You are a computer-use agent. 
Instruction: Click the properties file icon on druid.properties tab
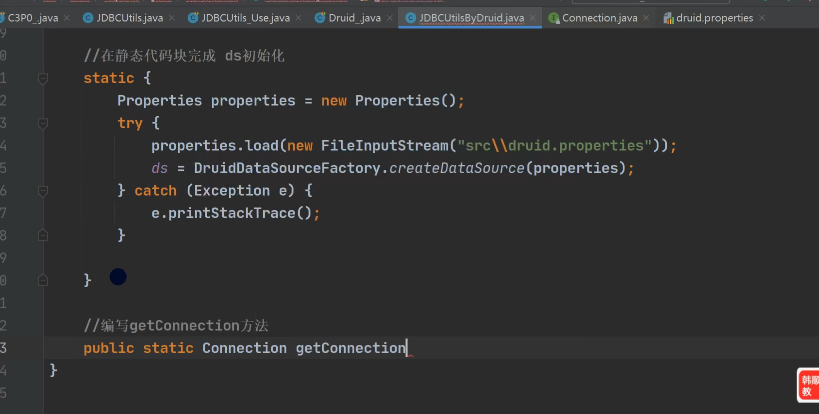coord(668,18)
